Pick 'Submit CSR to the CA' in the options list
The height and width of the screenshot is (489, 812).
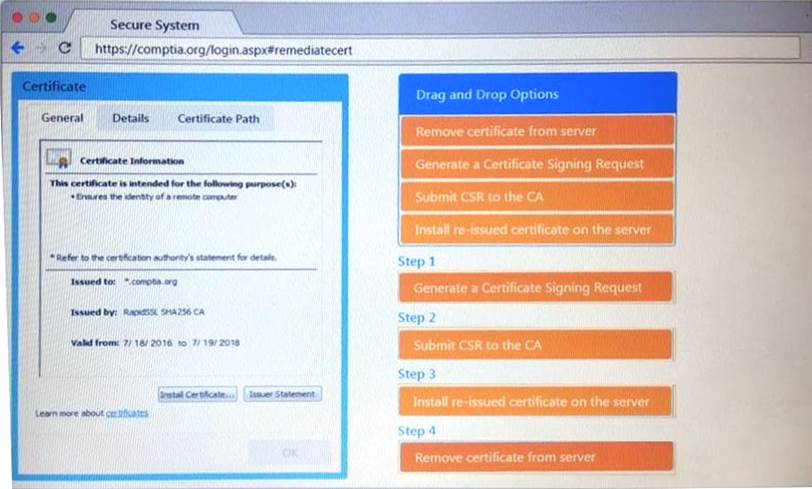click(537, 197)
